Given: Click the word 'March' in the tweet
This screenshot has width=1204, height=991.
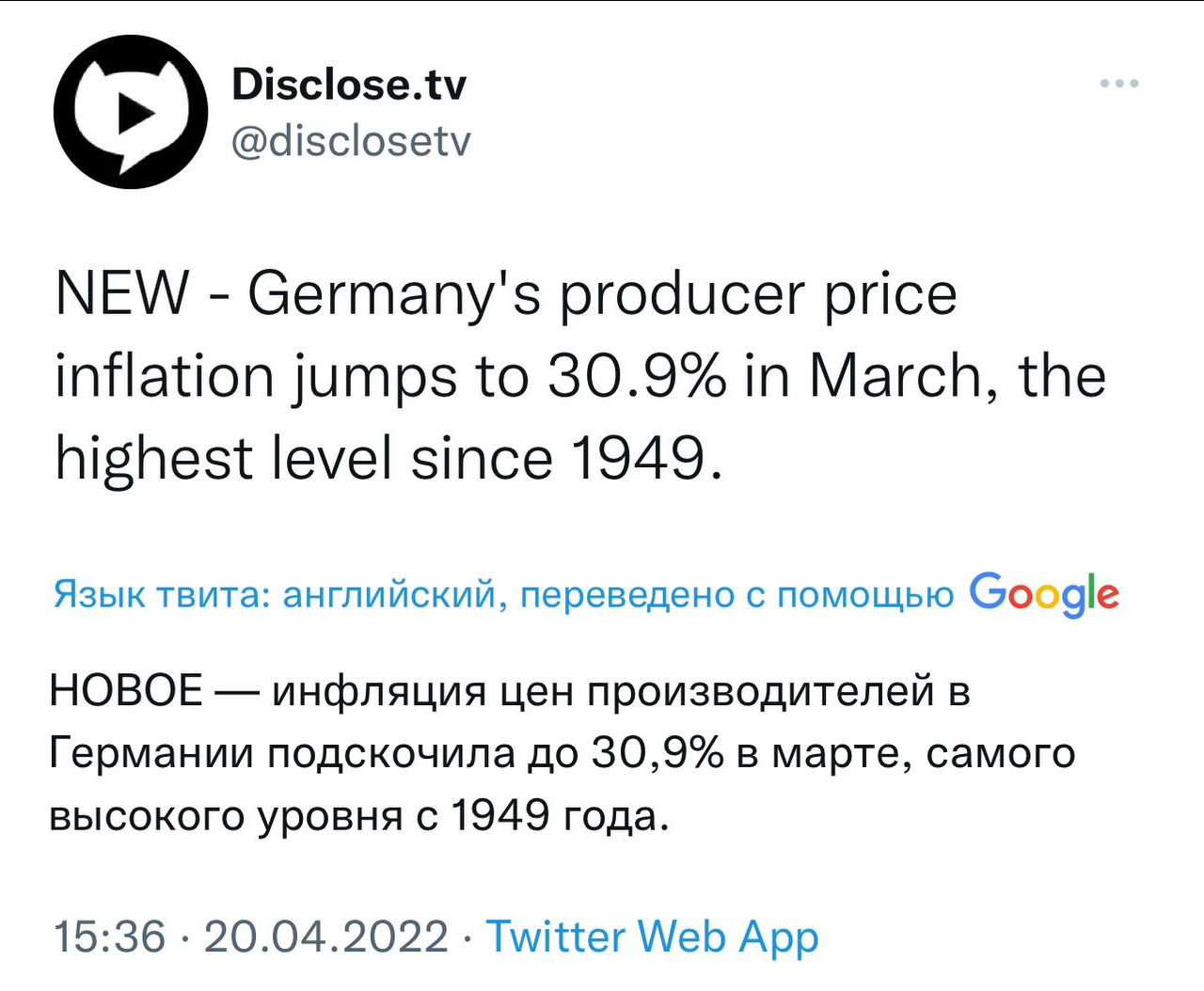Looking at the screenshot, I should [895, 378].
